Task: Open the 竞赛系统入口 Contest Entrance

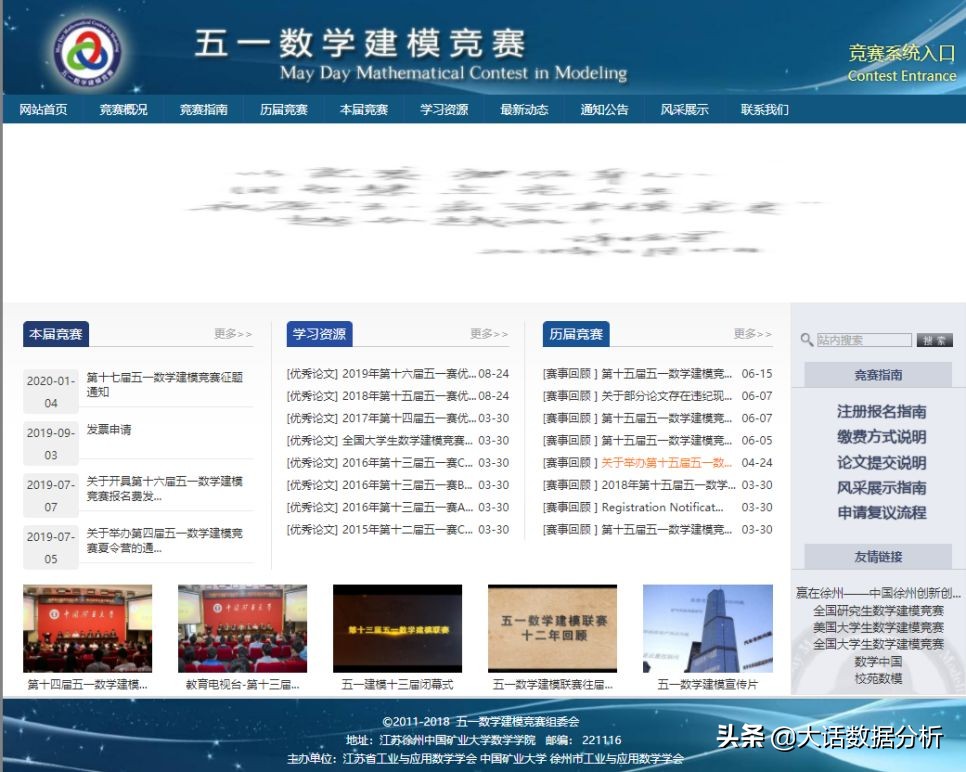Action: [899, 62]
